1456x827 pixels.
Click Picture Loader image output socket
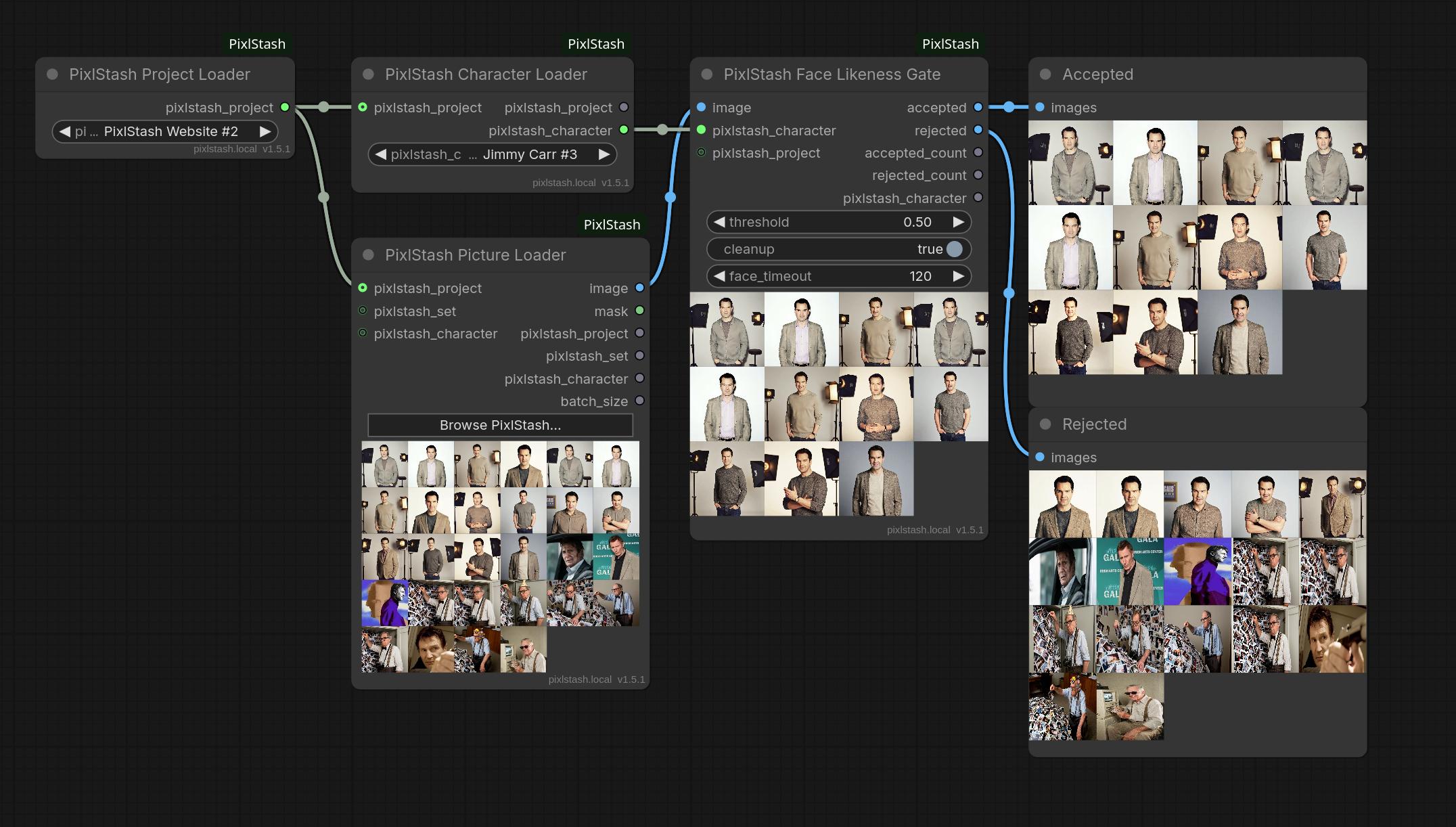pos(639,288)
